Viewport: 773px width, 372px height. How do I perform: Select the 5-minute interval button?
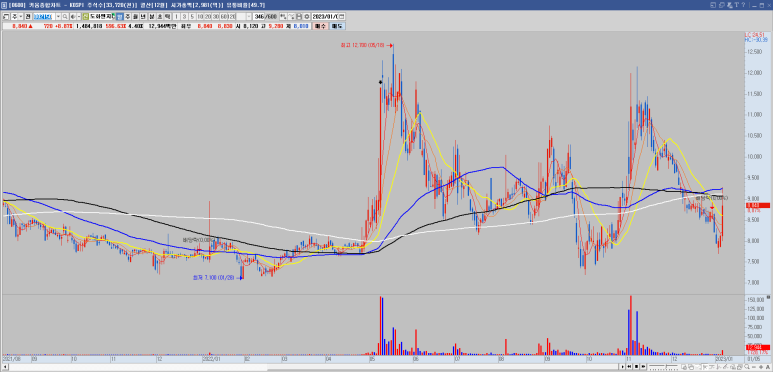click(x=192, y=16)
